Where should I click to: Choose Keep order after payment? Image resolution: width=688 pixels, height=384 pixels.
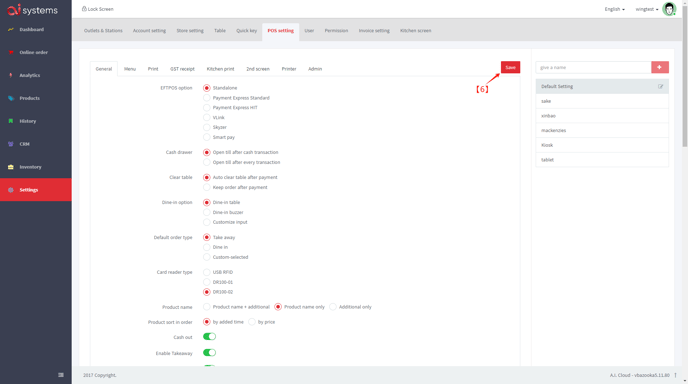coord(207,187)
